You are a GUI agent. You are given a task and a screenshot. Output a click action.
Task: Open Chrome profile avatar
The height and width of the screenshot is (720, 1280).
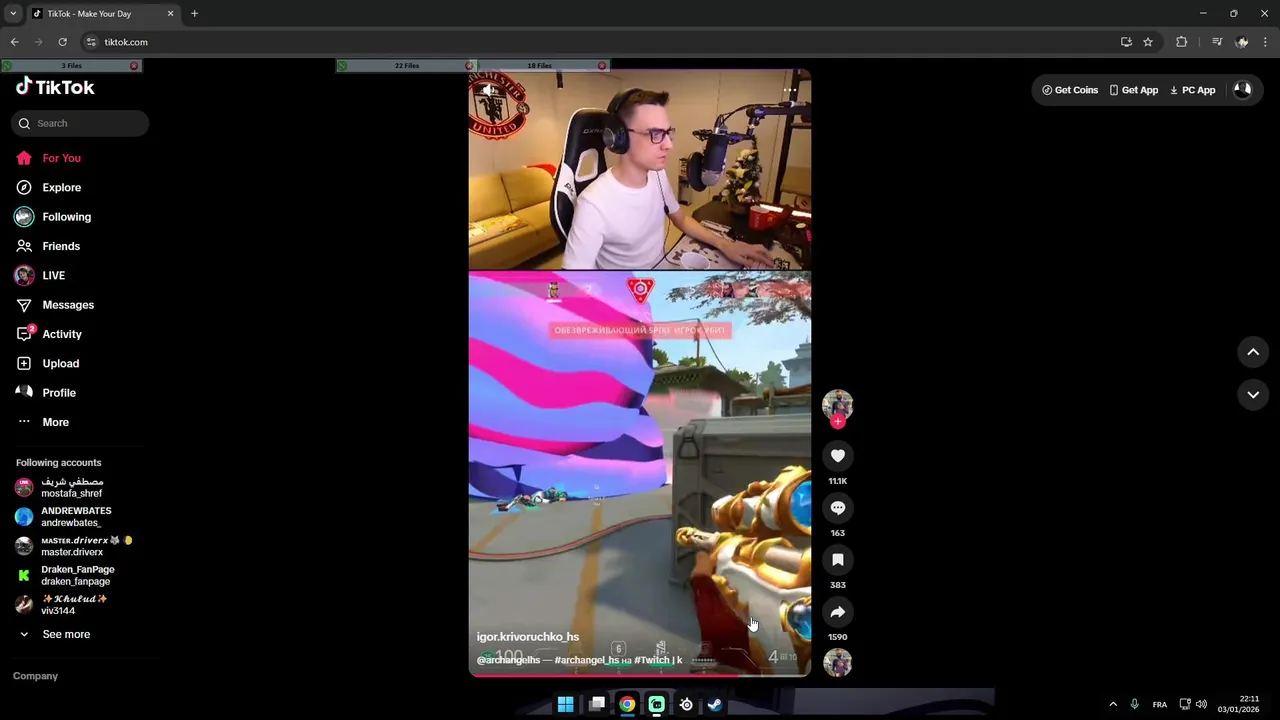click(x=1242, y=42)
